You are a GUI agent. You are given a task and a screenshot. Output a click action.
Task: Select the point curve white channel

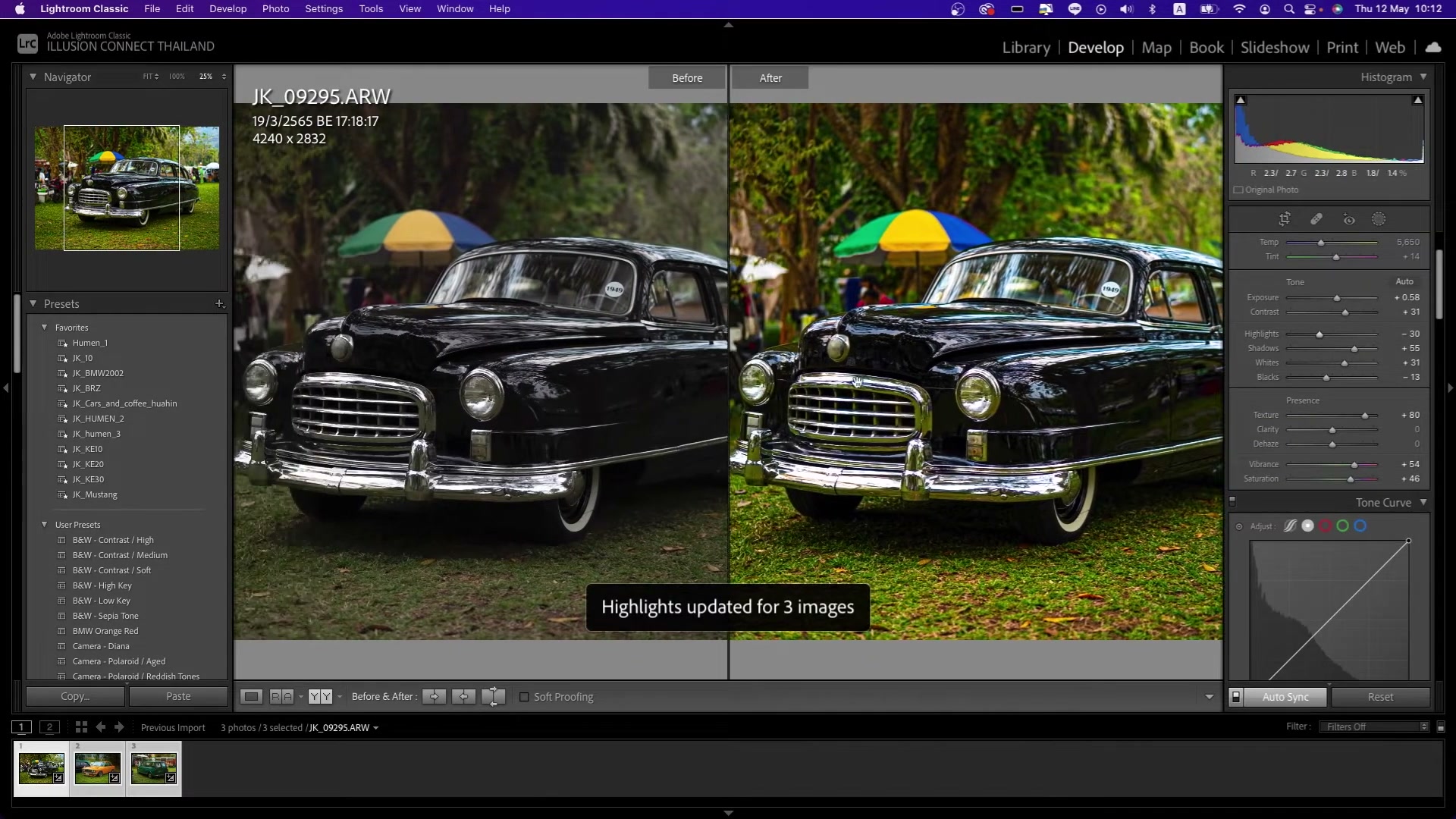point(1308,526)
